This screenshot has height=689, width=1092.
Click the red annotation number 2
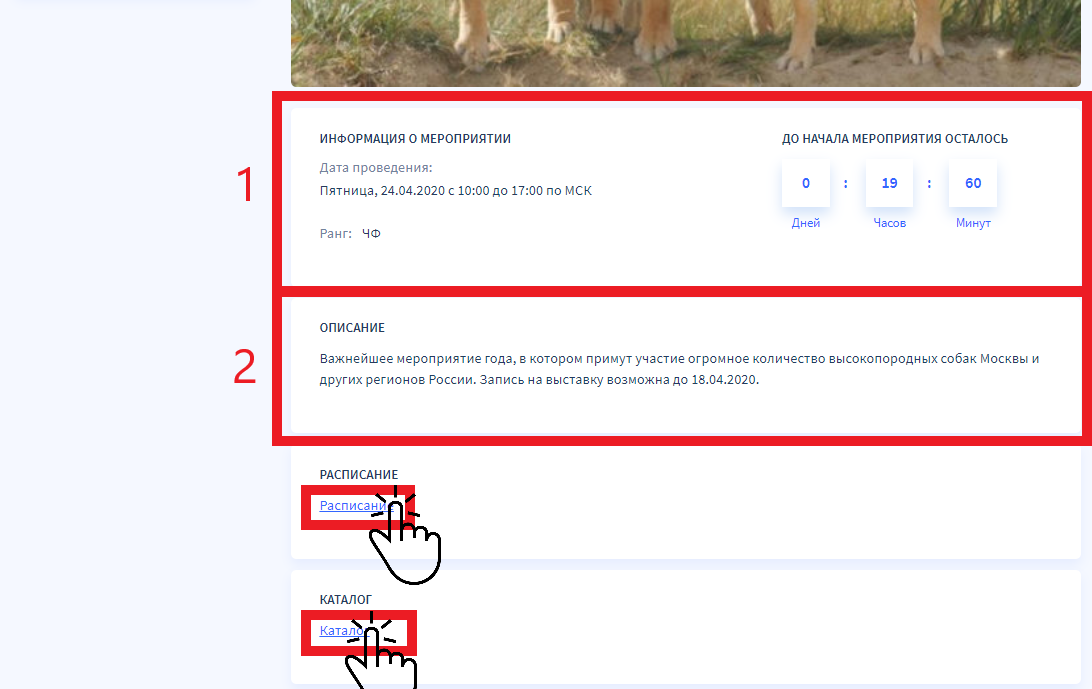coord(244,366)
